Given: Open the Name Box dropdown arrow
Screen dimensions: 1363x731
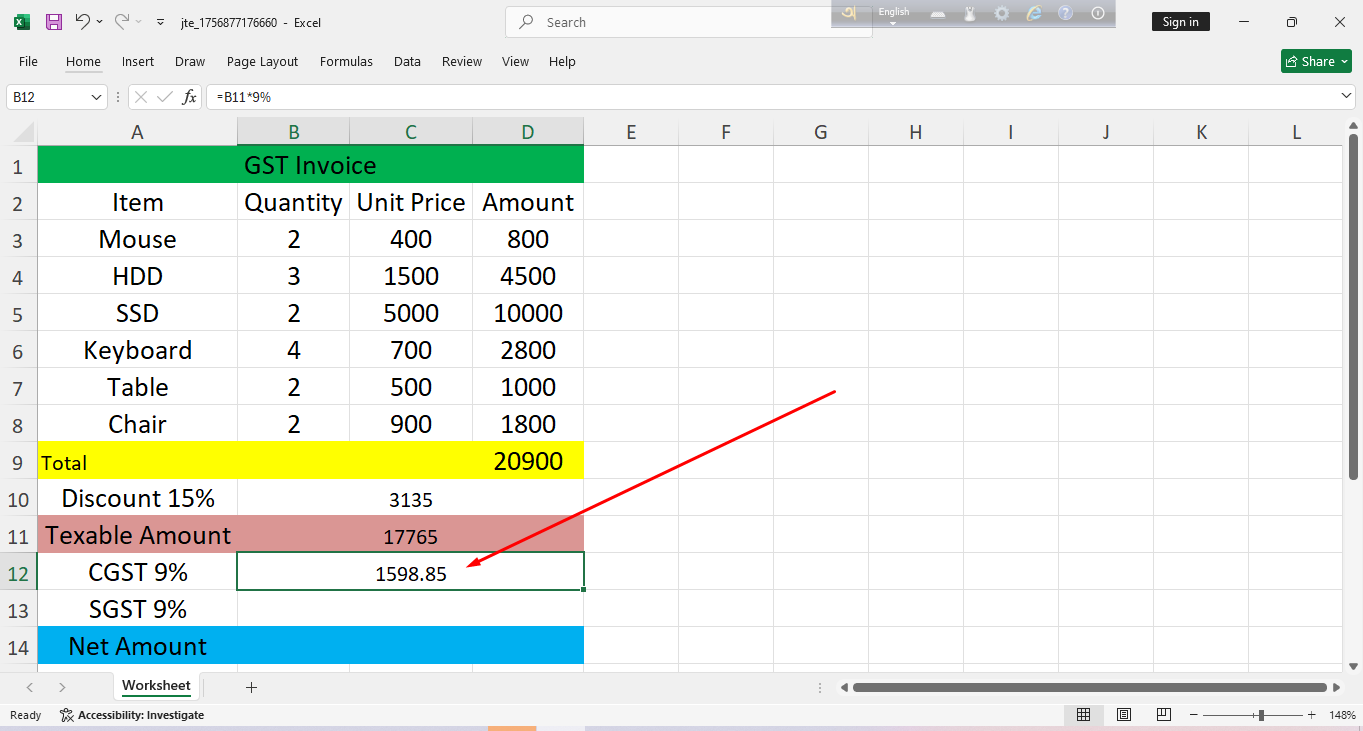Looking at the screenshot, I should click(97, 97).
